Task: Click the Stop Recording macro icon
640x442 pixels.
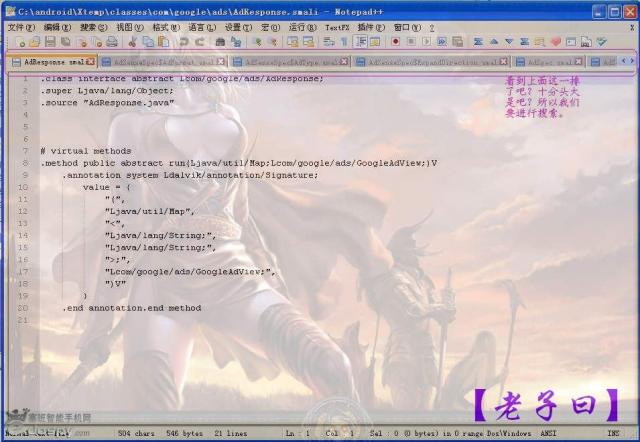Action: point(411,42)
